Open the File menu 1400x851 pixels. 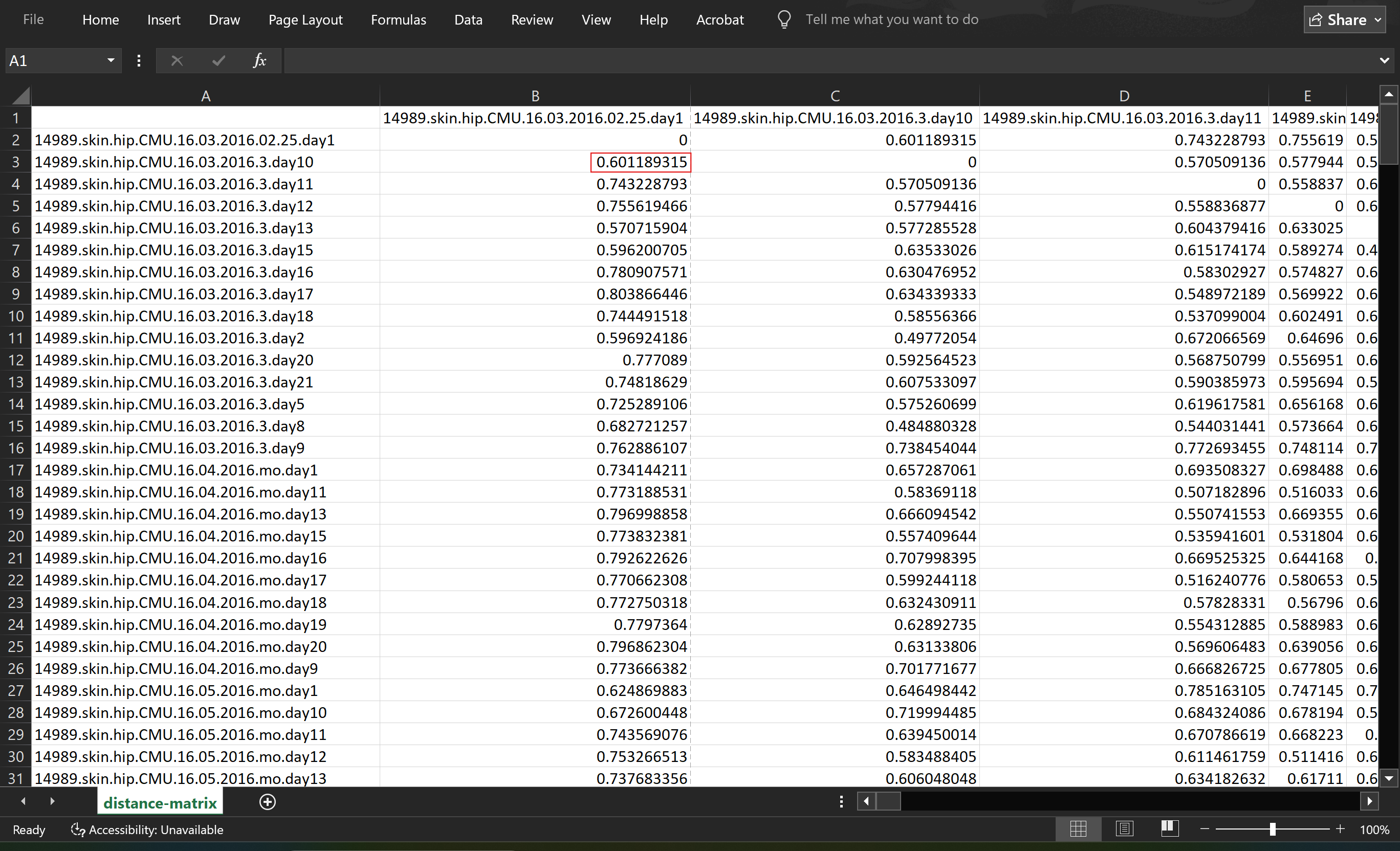33,19
